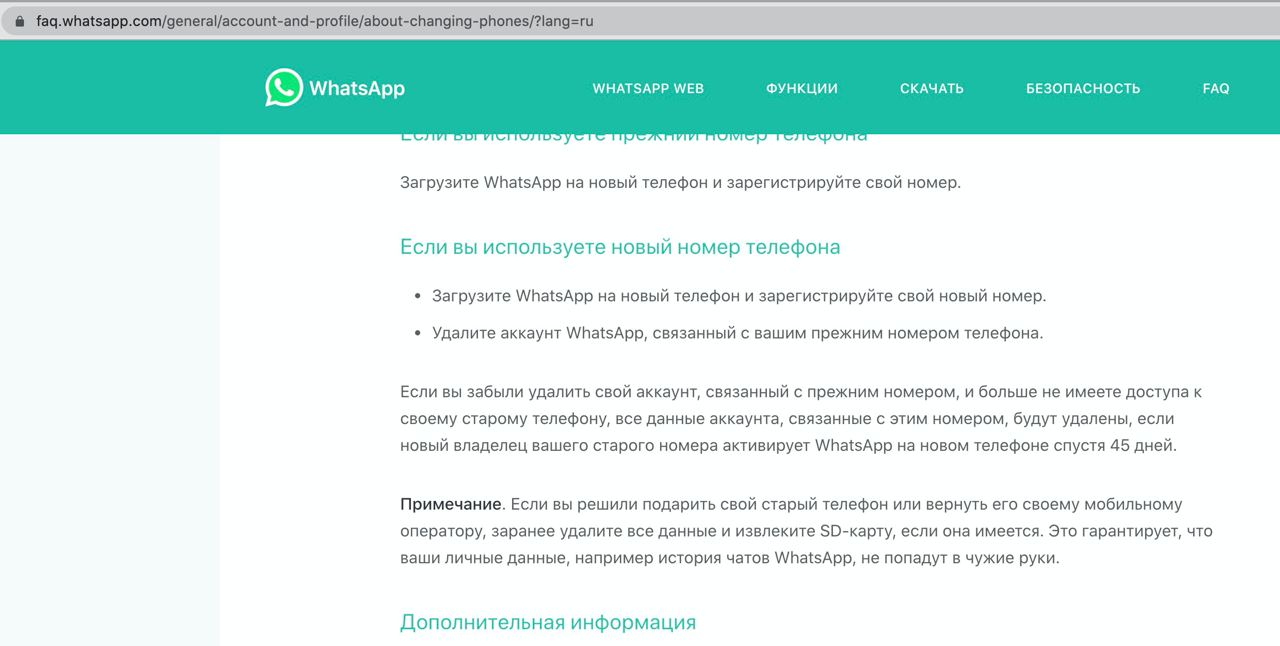
Task: Click the bold word 'Примечание'
Action: coord(450,505)
